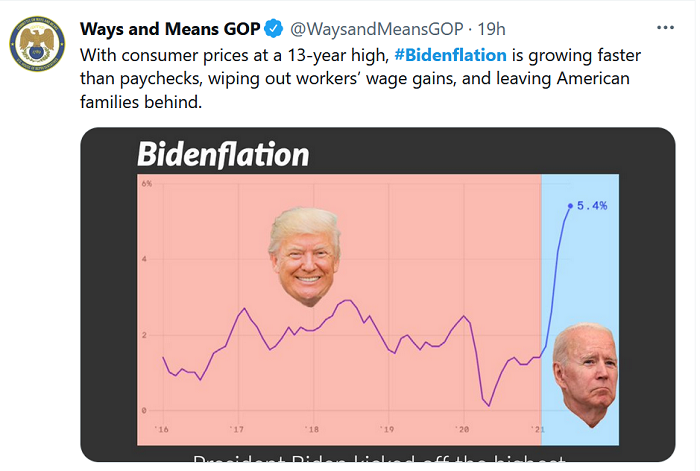Image resolution: width=700 pixels, height=471 pixels.
Task: Click the 6% y-axis label
Action: coord(146,183)
